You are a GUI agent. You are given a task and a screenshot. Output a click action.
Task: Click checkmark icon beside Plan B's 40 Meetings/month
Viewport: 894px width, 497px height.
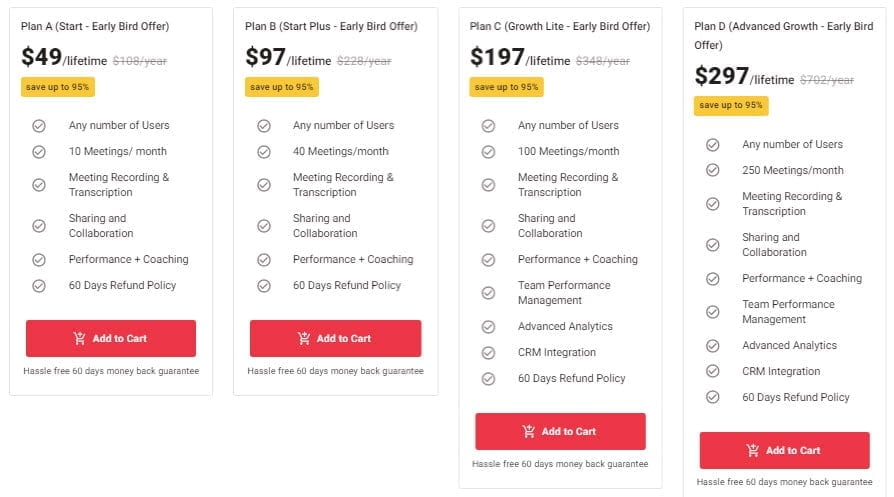[x=264, y=152]
